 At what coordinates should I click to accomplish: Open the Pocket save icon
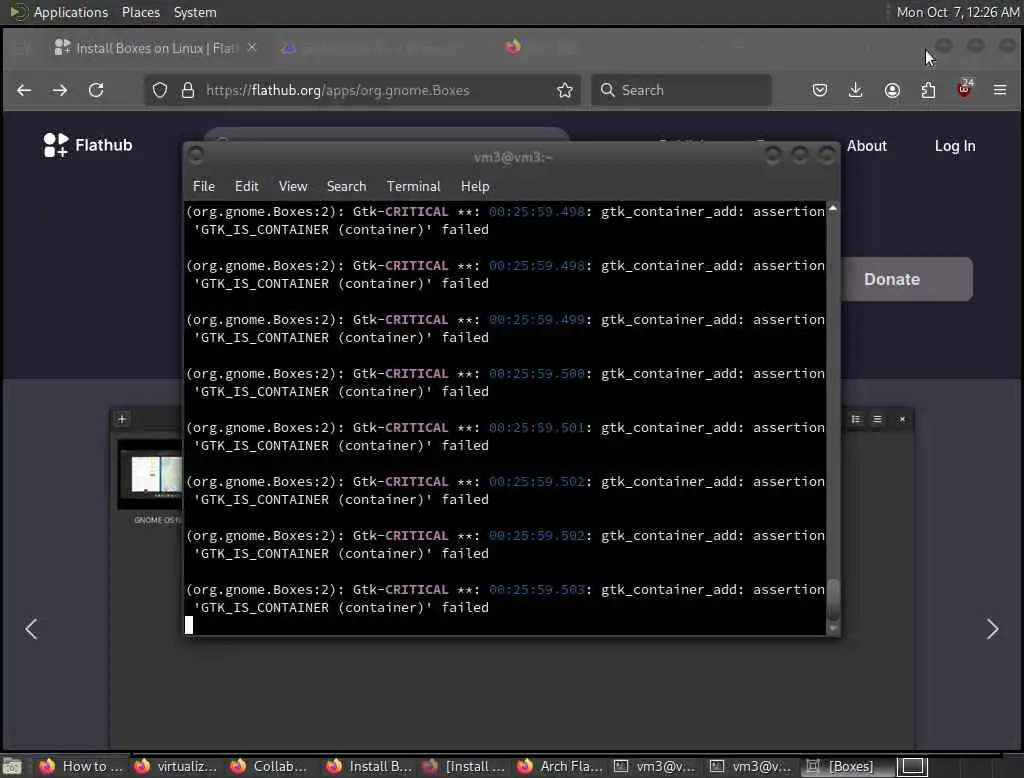pos(820,90)
